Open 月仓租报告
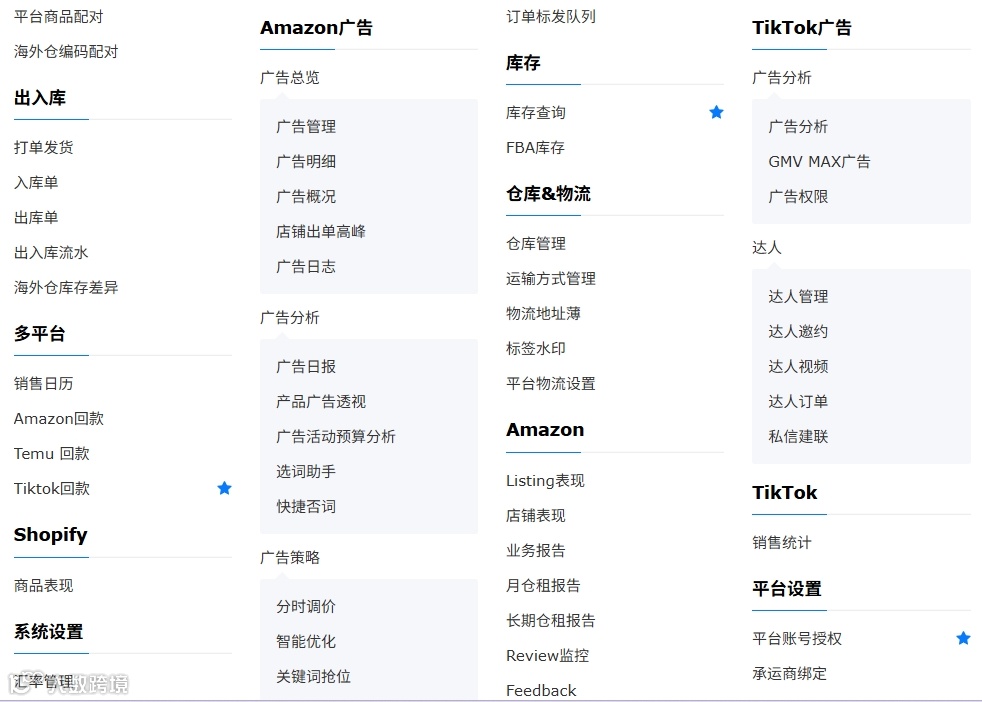Viewport: 982px width, 702px height. click(x=543, y=586)
